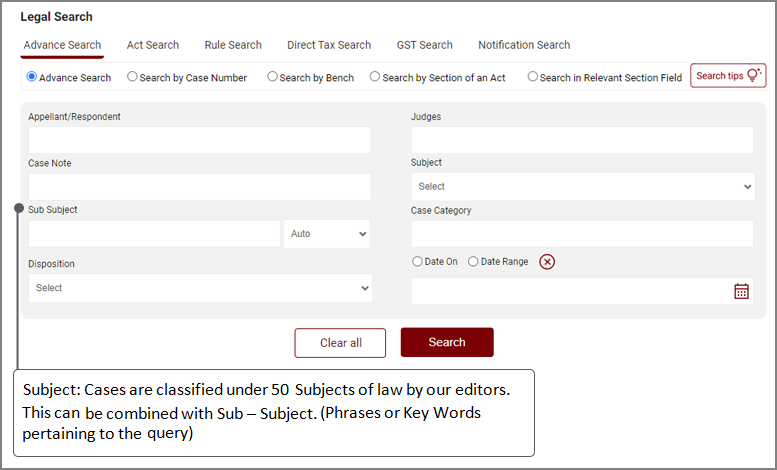Screen dimensions: 777x470
Task: Select Search by Case Number option
Action: 133,77
